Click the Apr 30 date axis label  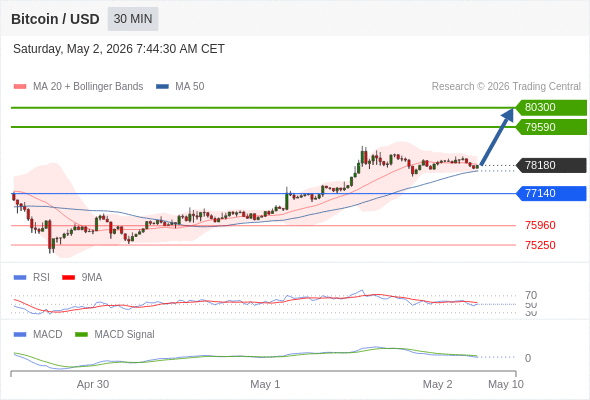tap(93, 384)
